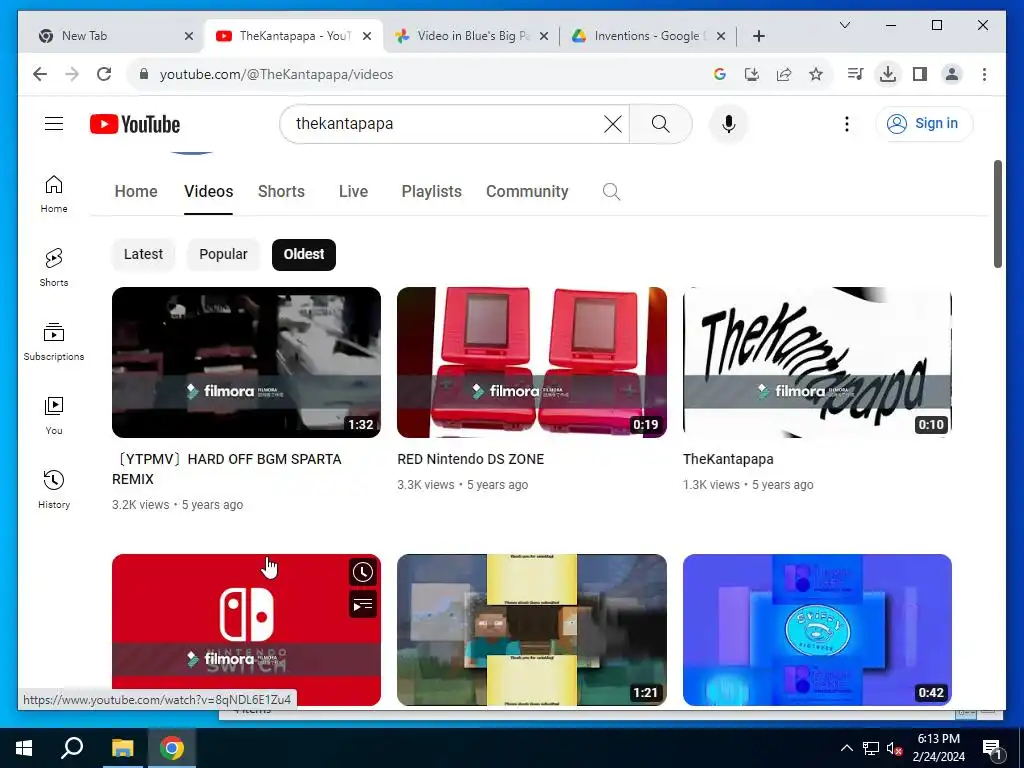Open Subscriptions in the left sidebar

click(54, 341)
